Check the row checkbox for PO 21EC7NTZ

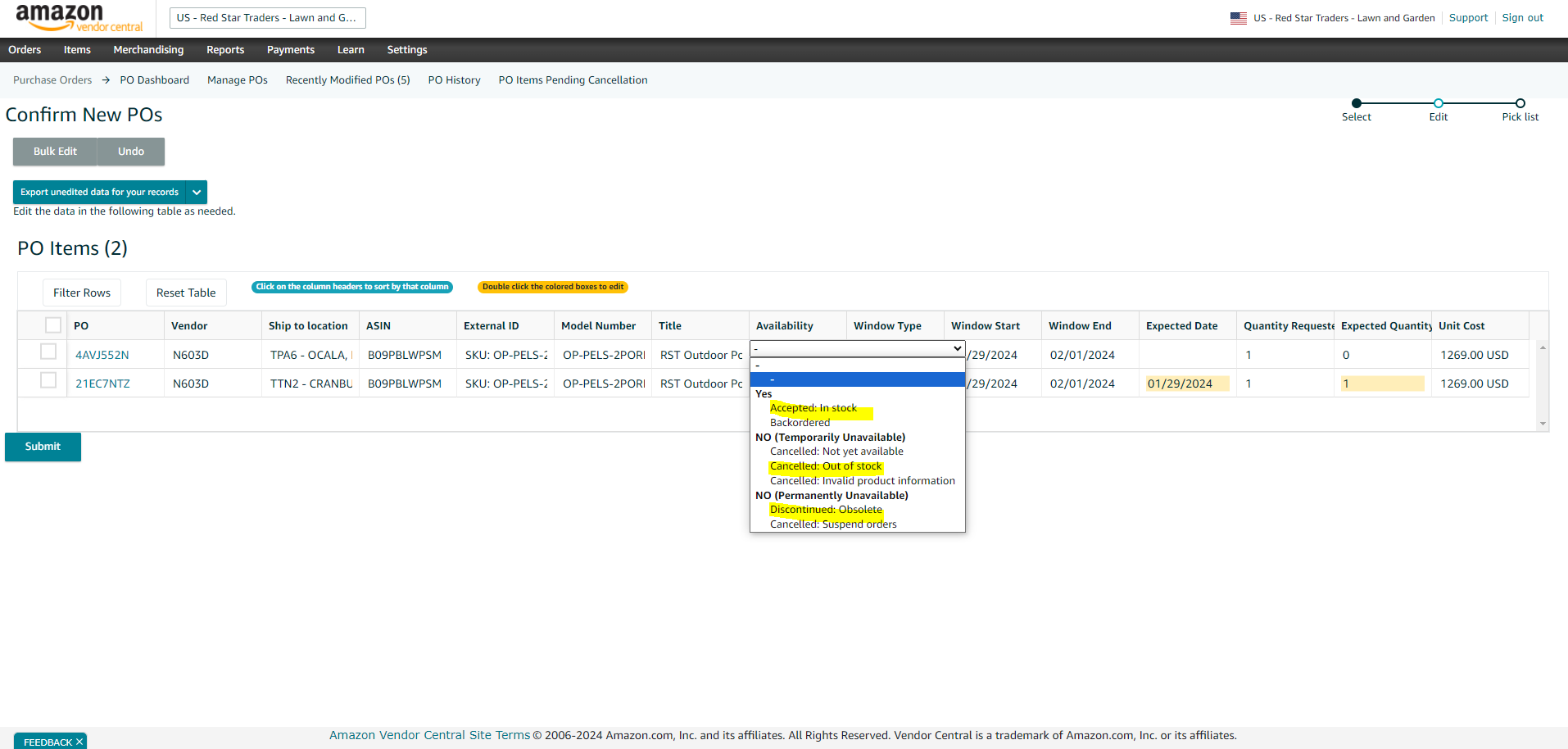coord(48,380)
